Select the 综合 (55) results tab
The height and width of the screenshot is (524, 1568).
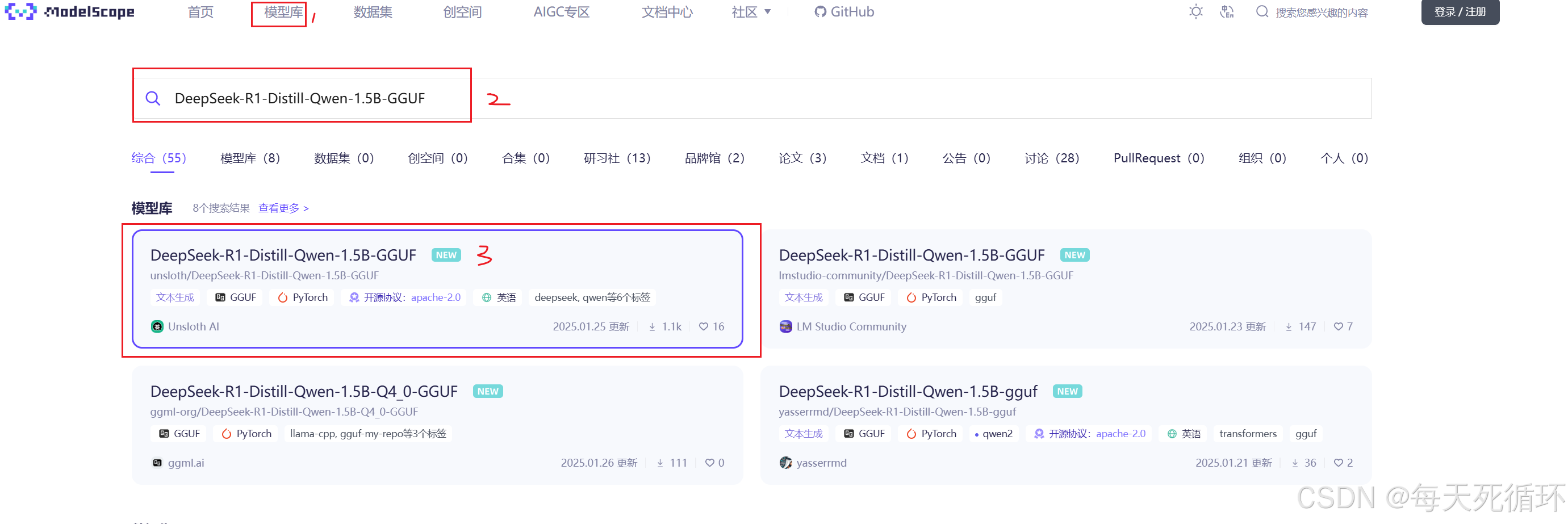pos(159,158)
